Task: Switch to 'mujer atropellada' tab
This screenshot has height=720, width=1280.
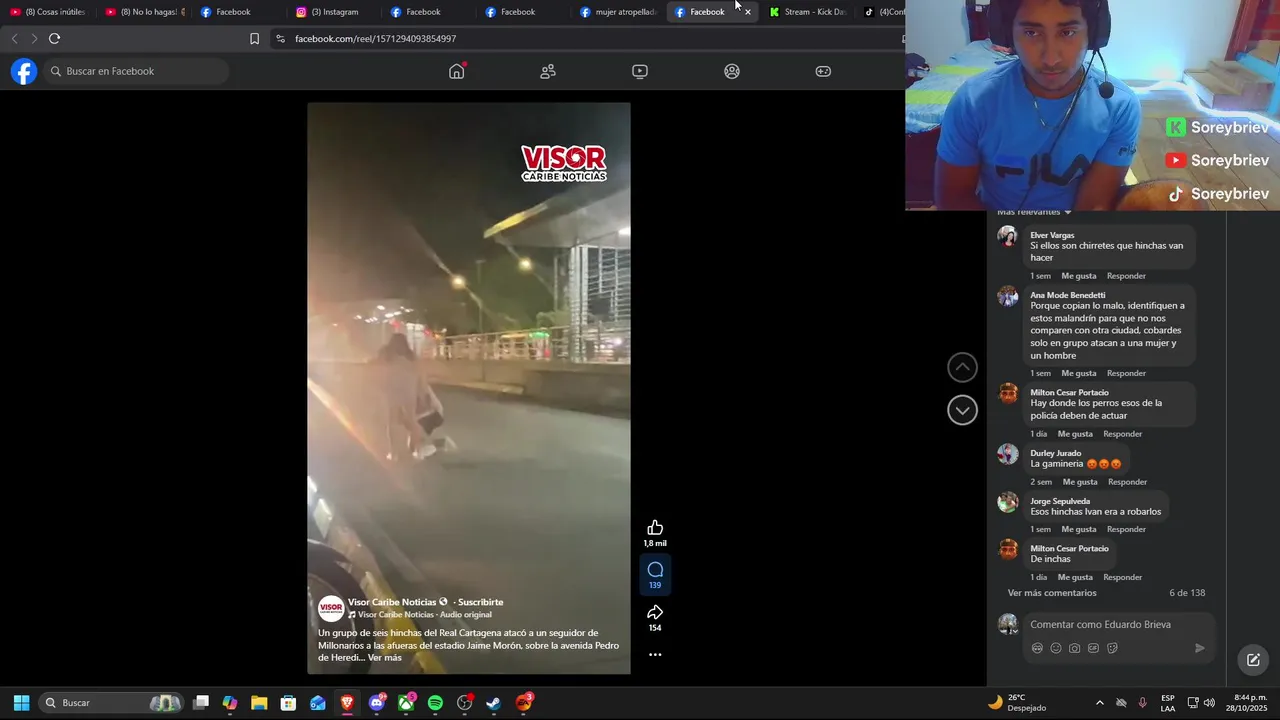Action: [x=619, y=12]
